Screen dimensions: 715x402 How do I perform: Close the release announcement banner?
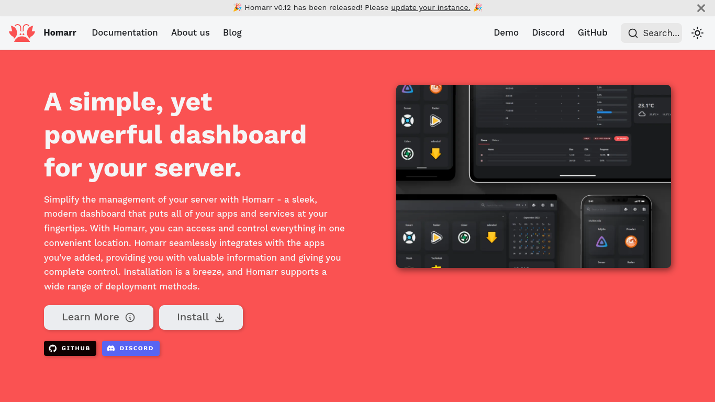(701, 8)
